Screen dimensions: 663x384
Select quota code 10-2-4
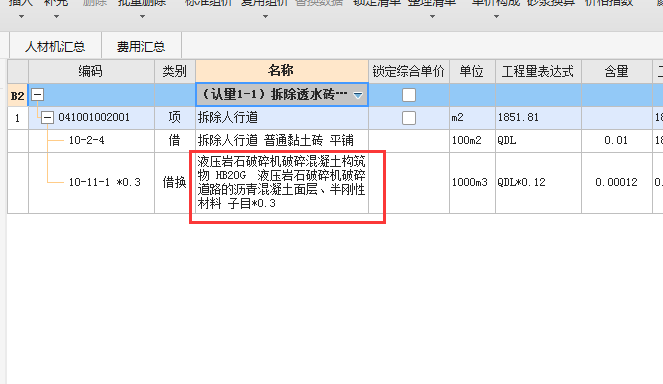tap(86, 140)
